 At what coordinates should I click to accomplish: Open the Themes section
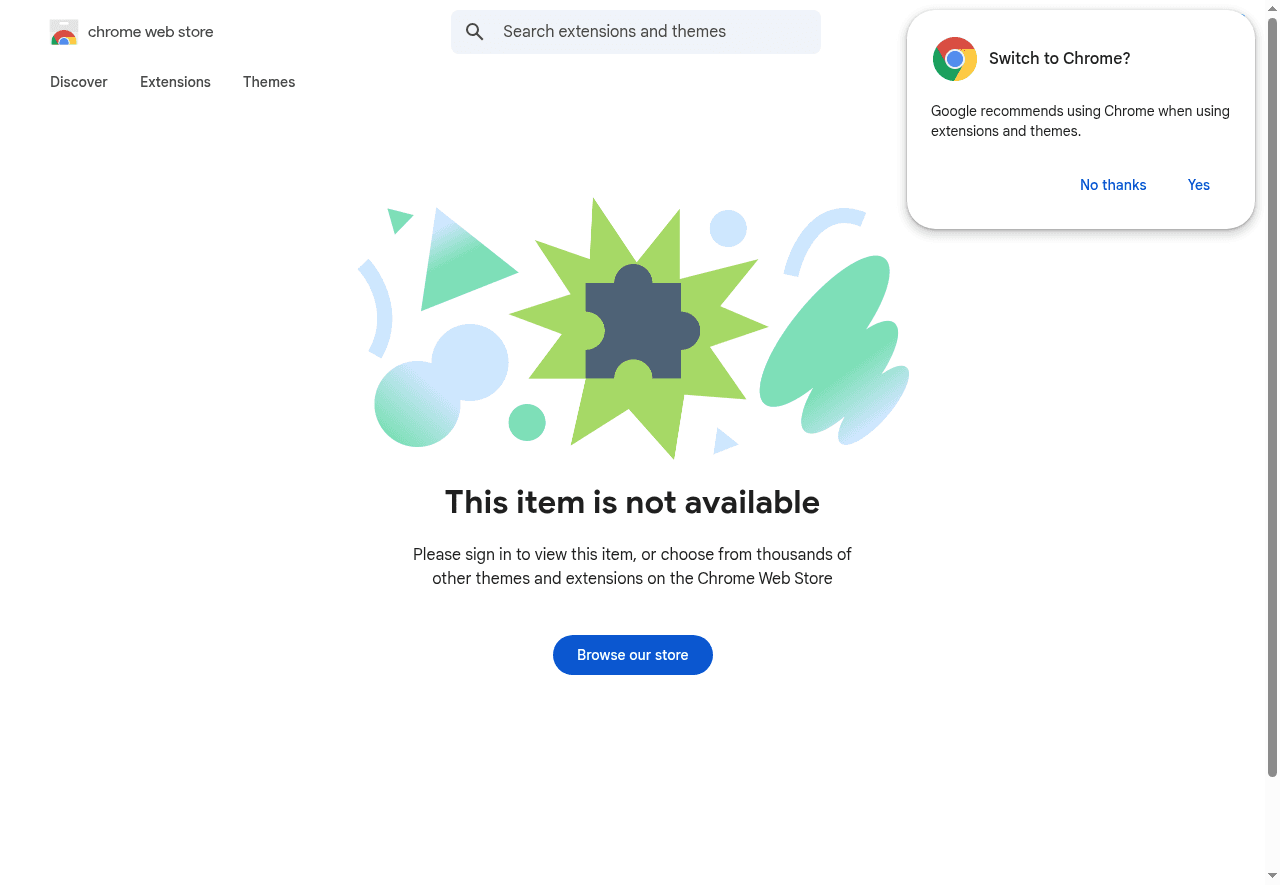(x=269, y=82)
